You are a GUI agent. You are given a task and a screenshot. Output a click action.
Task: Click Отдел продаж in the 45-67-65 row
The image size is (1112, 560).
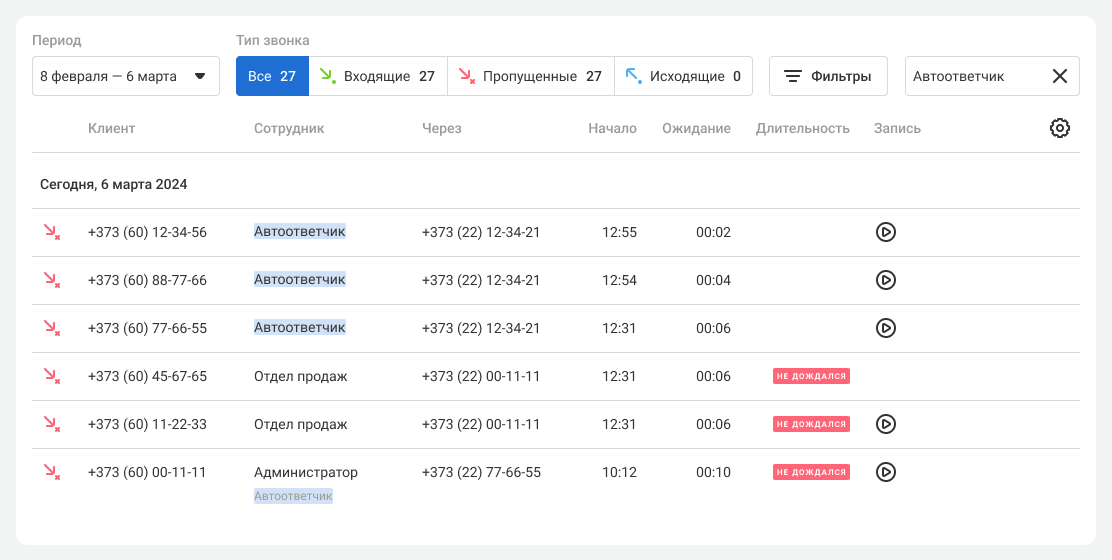tap(300, 376)
